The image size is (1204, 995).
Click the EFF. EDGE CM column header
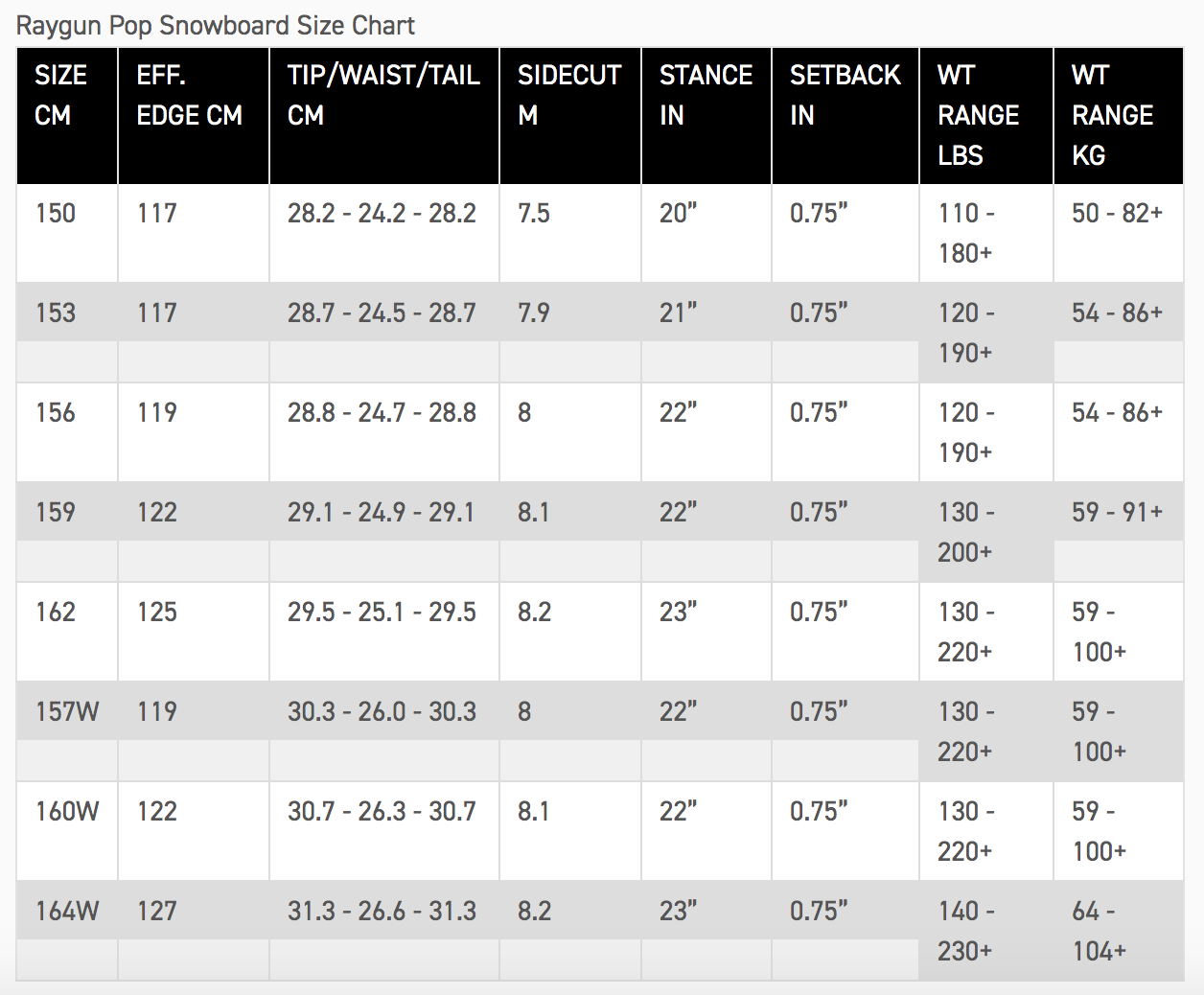click(189, 95)
